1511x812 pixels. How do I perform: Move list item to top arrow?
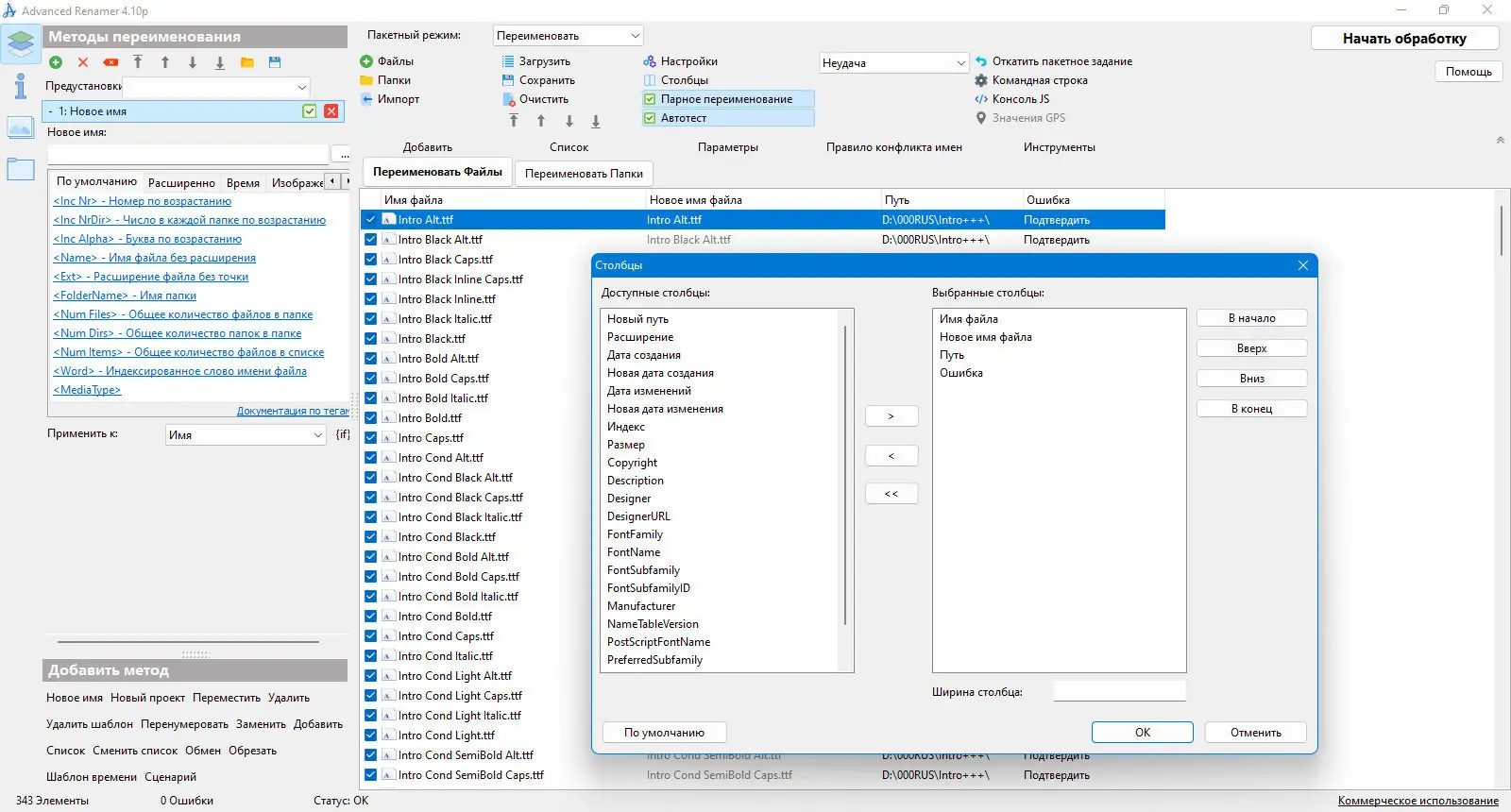(514, 121)
